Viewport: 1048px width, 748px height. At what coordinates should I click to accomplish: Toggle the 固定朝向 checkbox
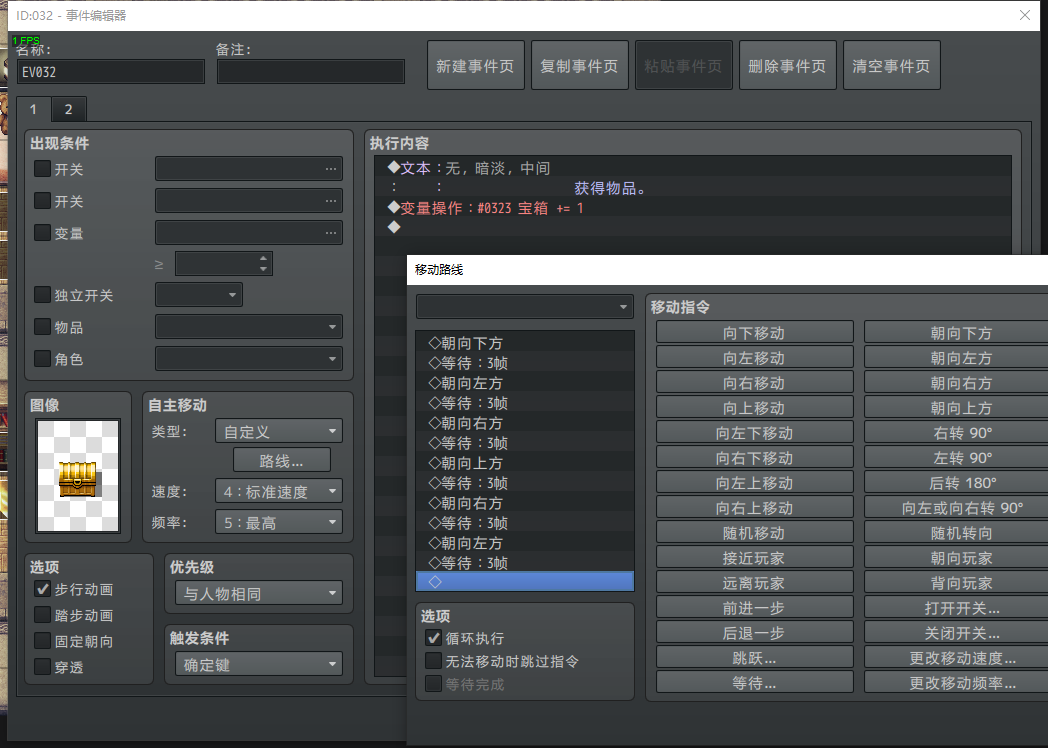click(42, 641)
